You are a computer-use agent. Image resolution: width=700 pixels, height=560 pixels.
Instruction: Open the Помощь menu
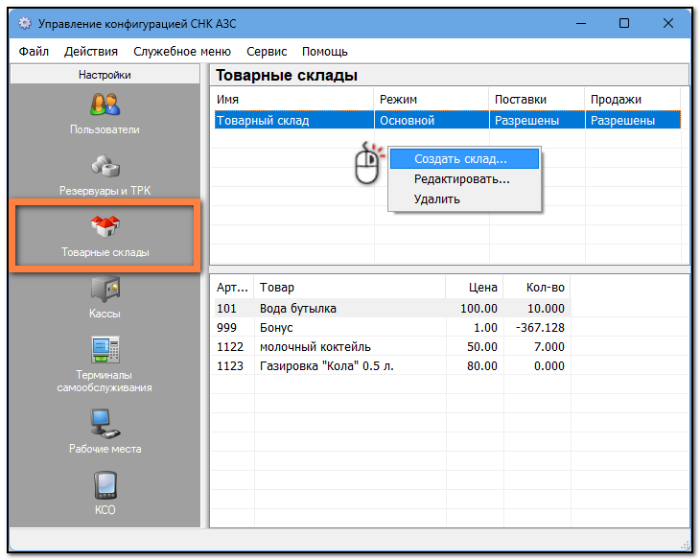(325, 52)
